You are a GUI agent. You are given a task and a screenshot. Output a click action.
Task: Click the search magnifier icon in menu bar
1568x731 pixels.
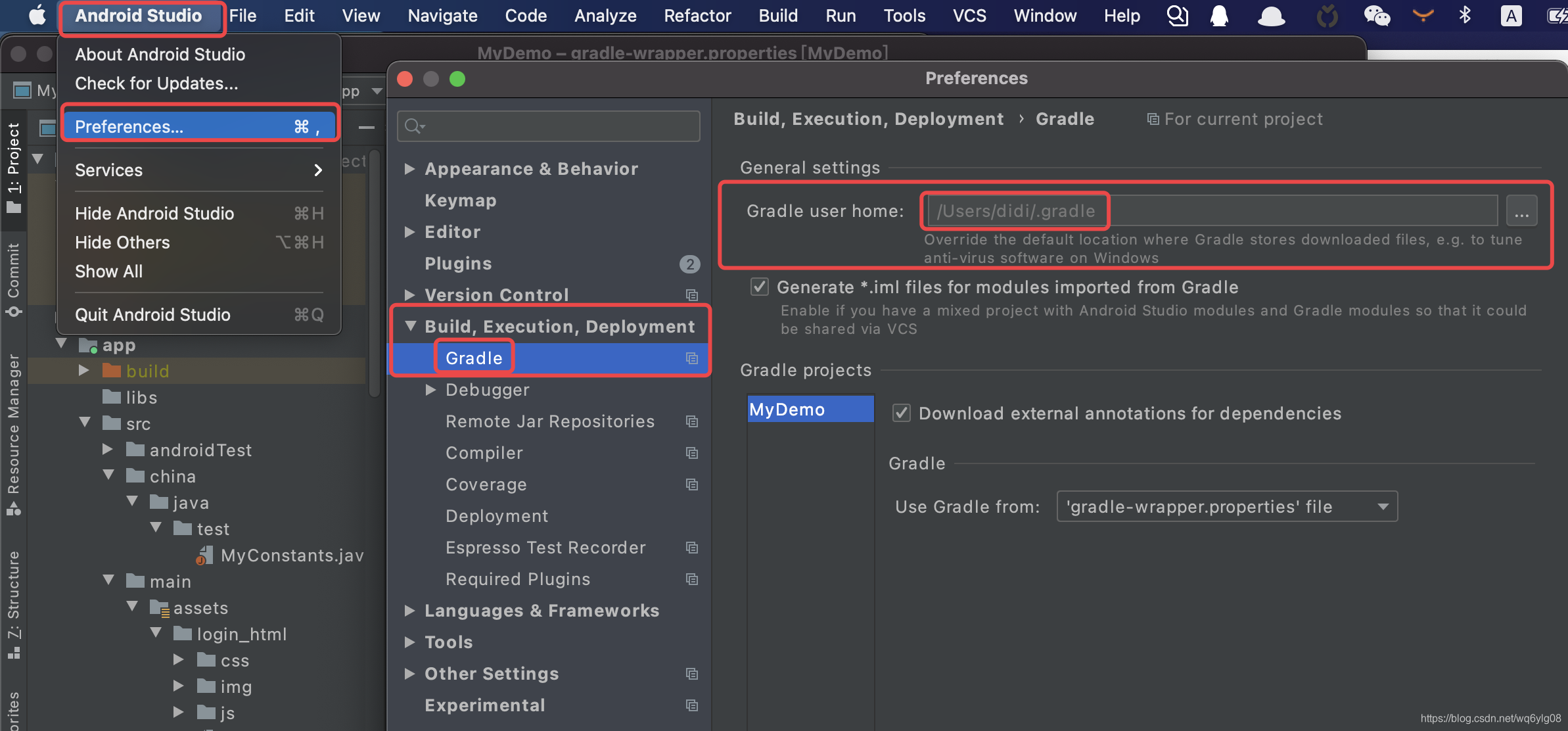pos(1177,15)
